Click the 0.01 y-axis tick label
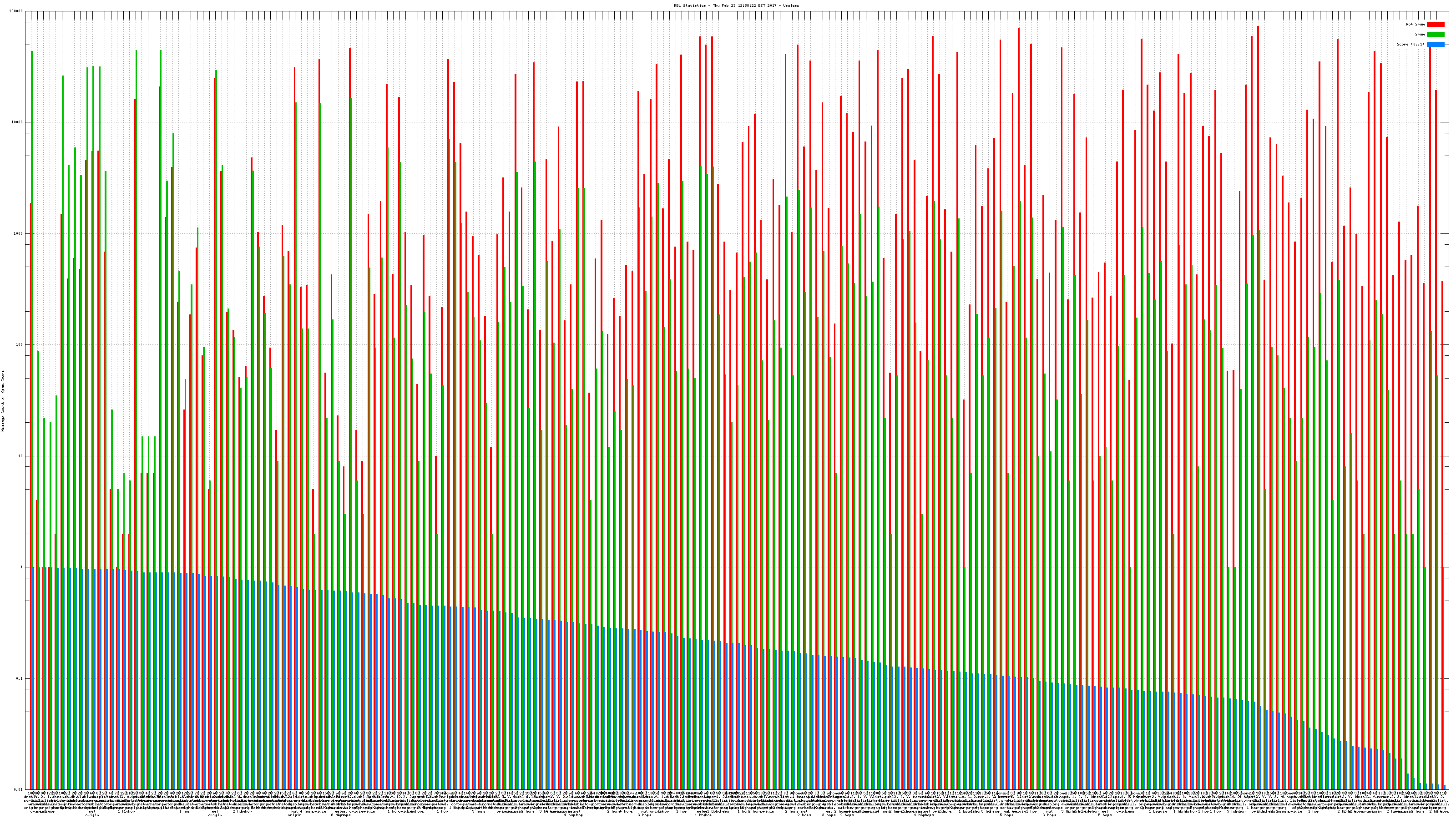 click(x=19, y=789)
